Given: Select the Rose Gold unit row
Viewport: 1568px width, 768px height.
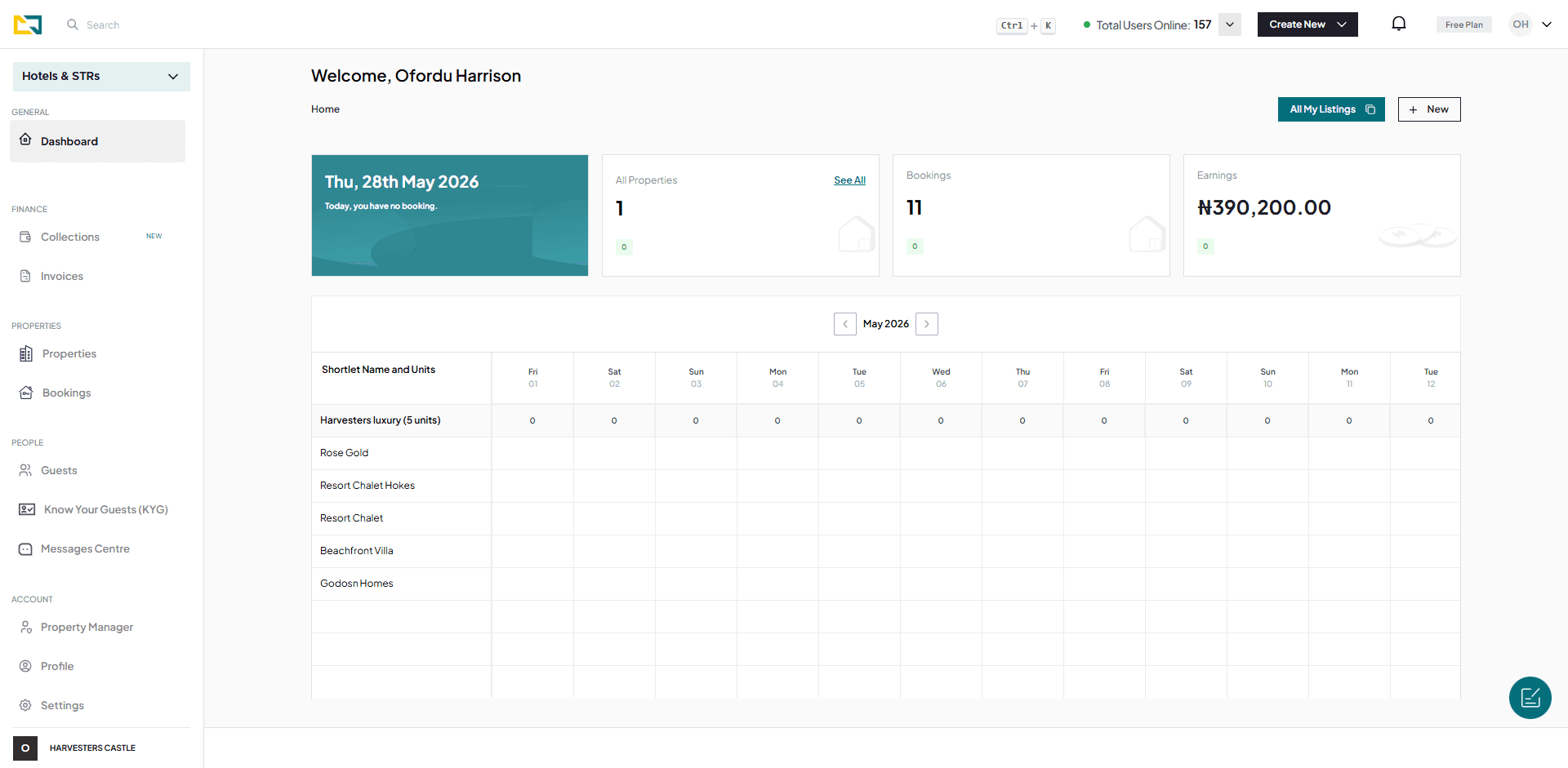Looking at the screenshot, I should click(886, 453).
